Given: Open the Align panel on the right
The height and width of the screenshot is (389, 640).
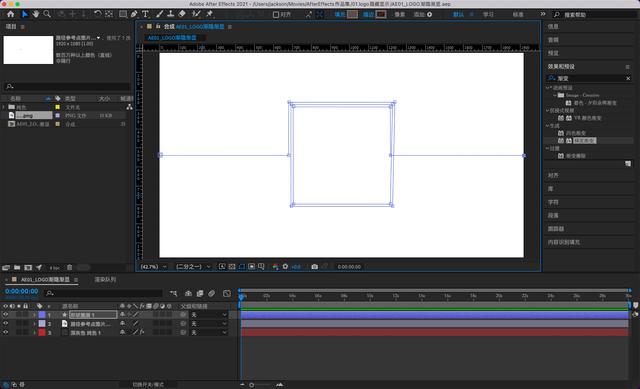Looking at the screenshot, I should [553, 176].
